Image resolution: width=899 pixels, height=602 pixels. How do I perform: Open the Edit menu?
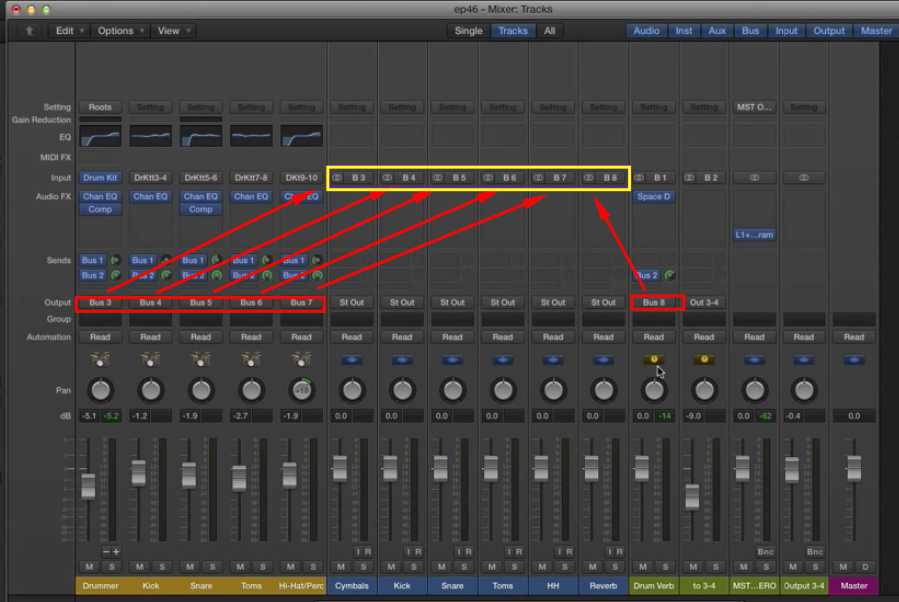(x=69, y=31)
